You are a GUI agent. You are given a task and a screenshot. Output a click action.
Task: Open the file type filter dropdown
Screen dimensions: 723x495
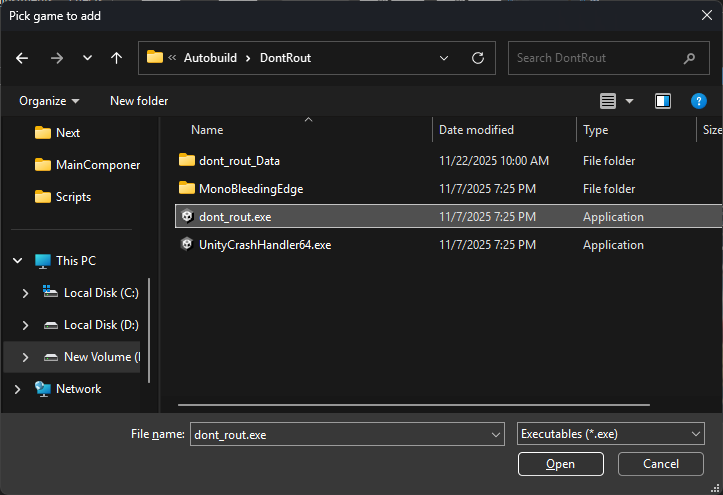tap(611, 434)
